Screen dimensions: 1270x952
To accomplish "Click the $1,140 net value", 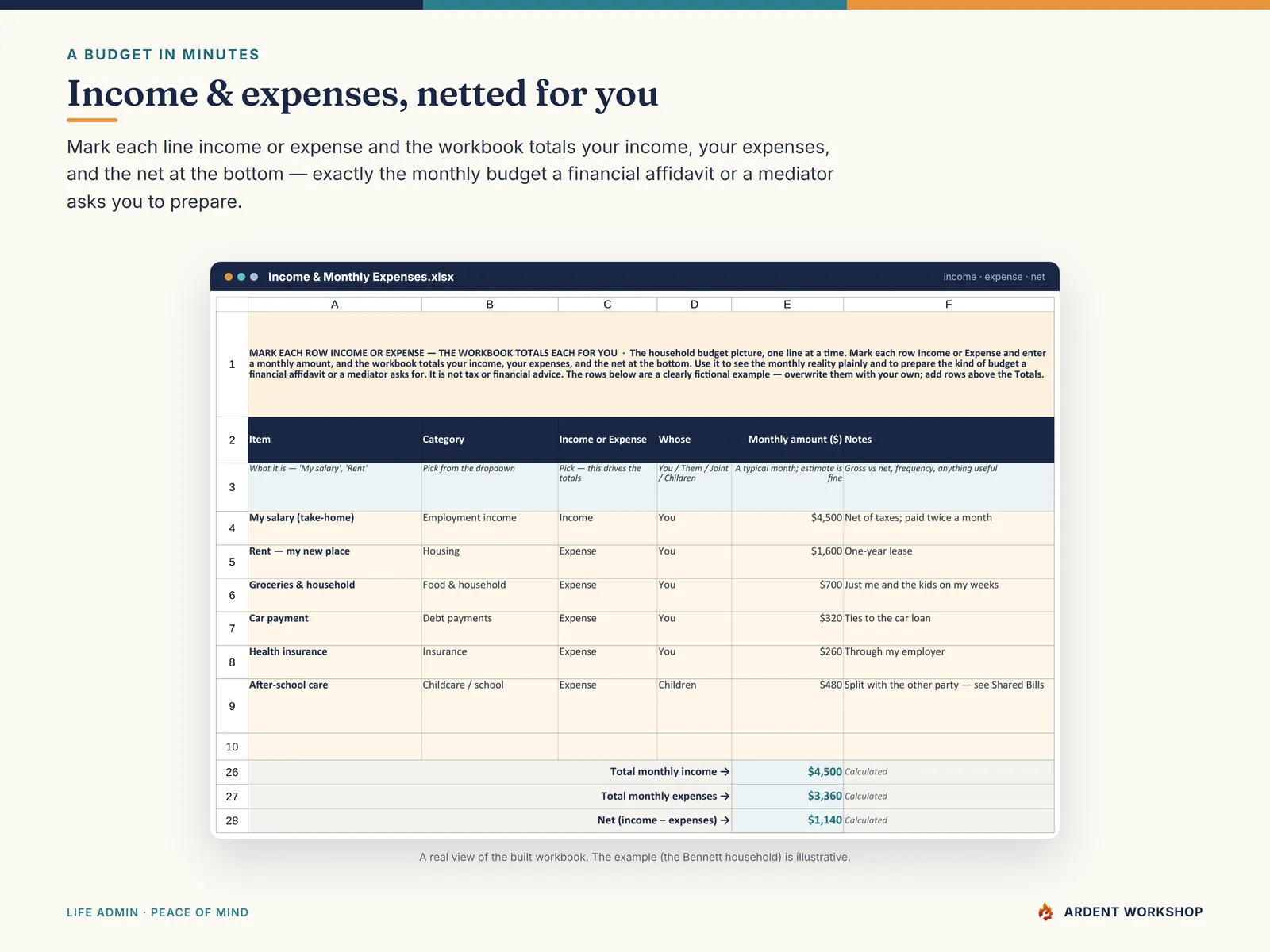I will [787, 820].
